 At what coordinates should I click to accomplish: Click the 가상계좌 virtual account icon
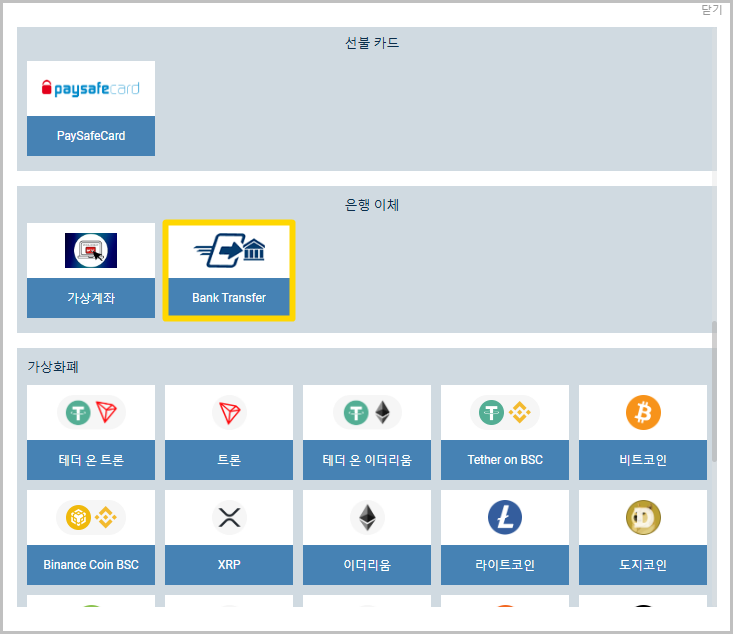[91, 251]
